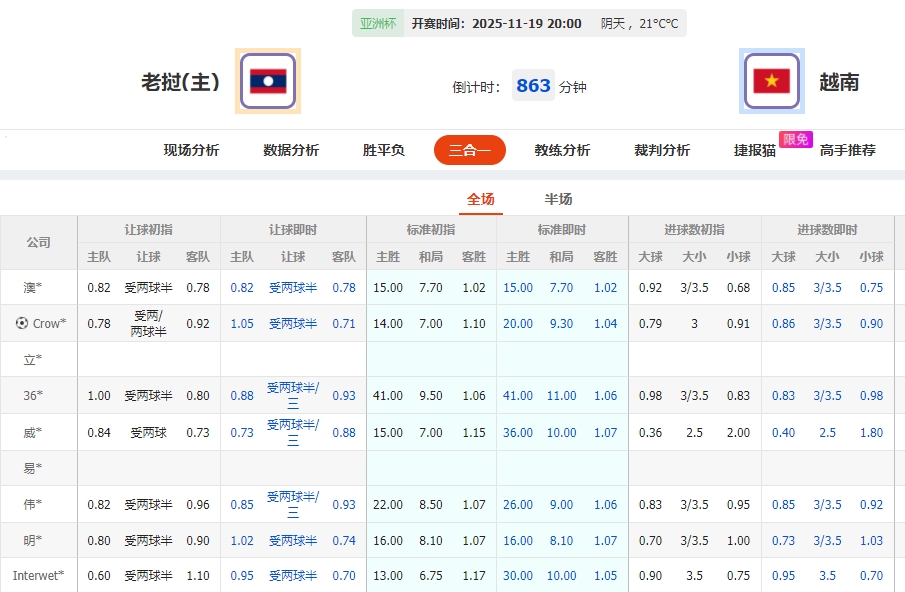The image size is (905, 592).
Task: Switch to the 现场分析 tab
Action: click(x=190, y=150)
